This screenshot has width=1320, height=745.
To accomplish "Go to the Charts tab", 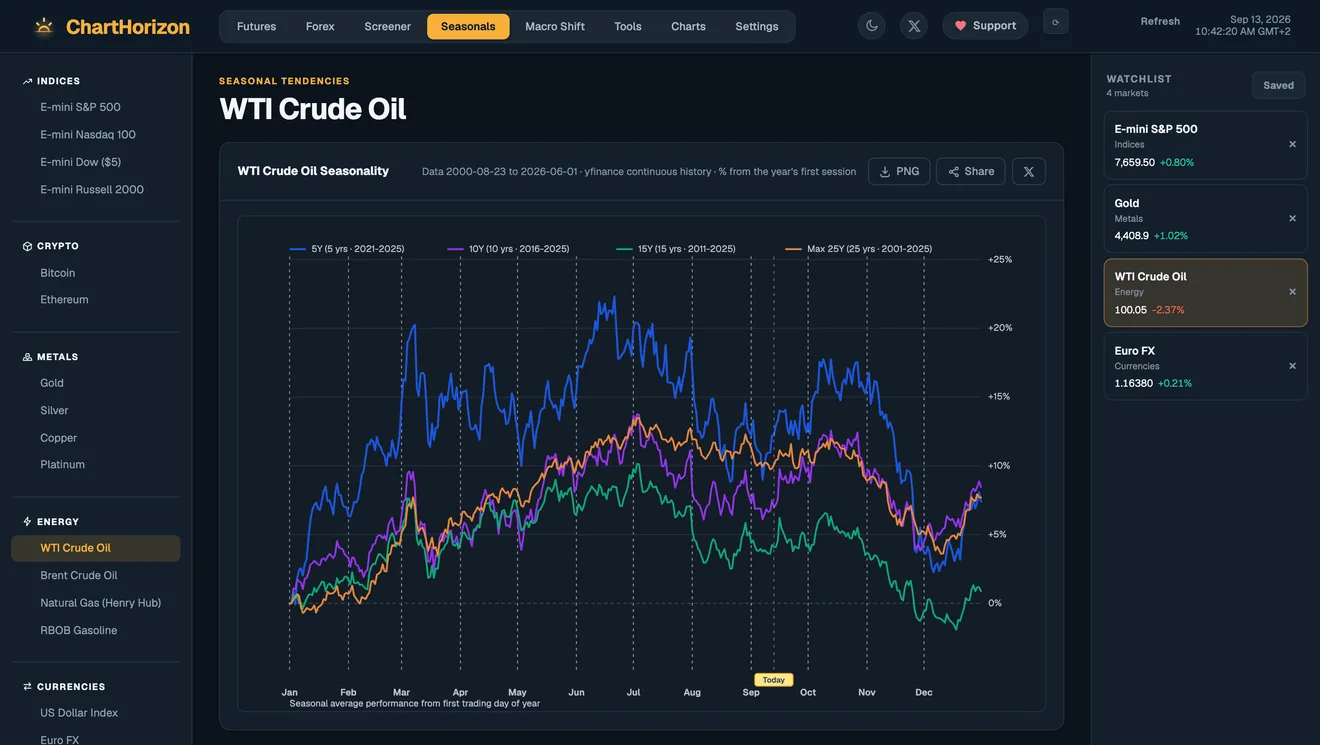I will click(x=688, y=26).
